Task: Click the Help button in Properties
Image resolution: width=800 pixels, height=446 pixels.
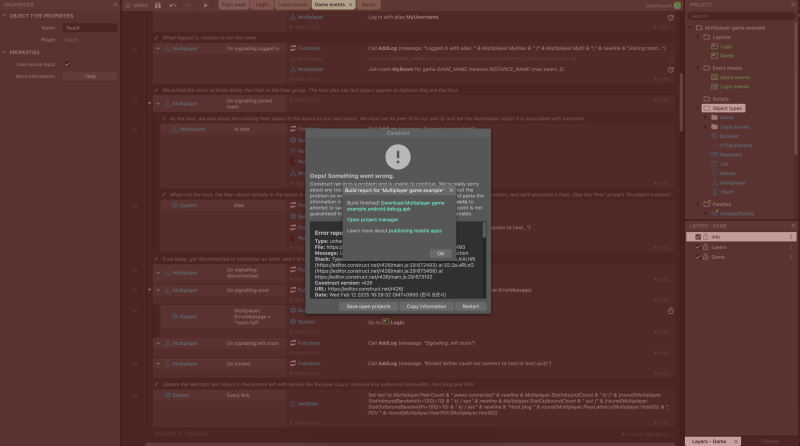Action: pos(90,77)
